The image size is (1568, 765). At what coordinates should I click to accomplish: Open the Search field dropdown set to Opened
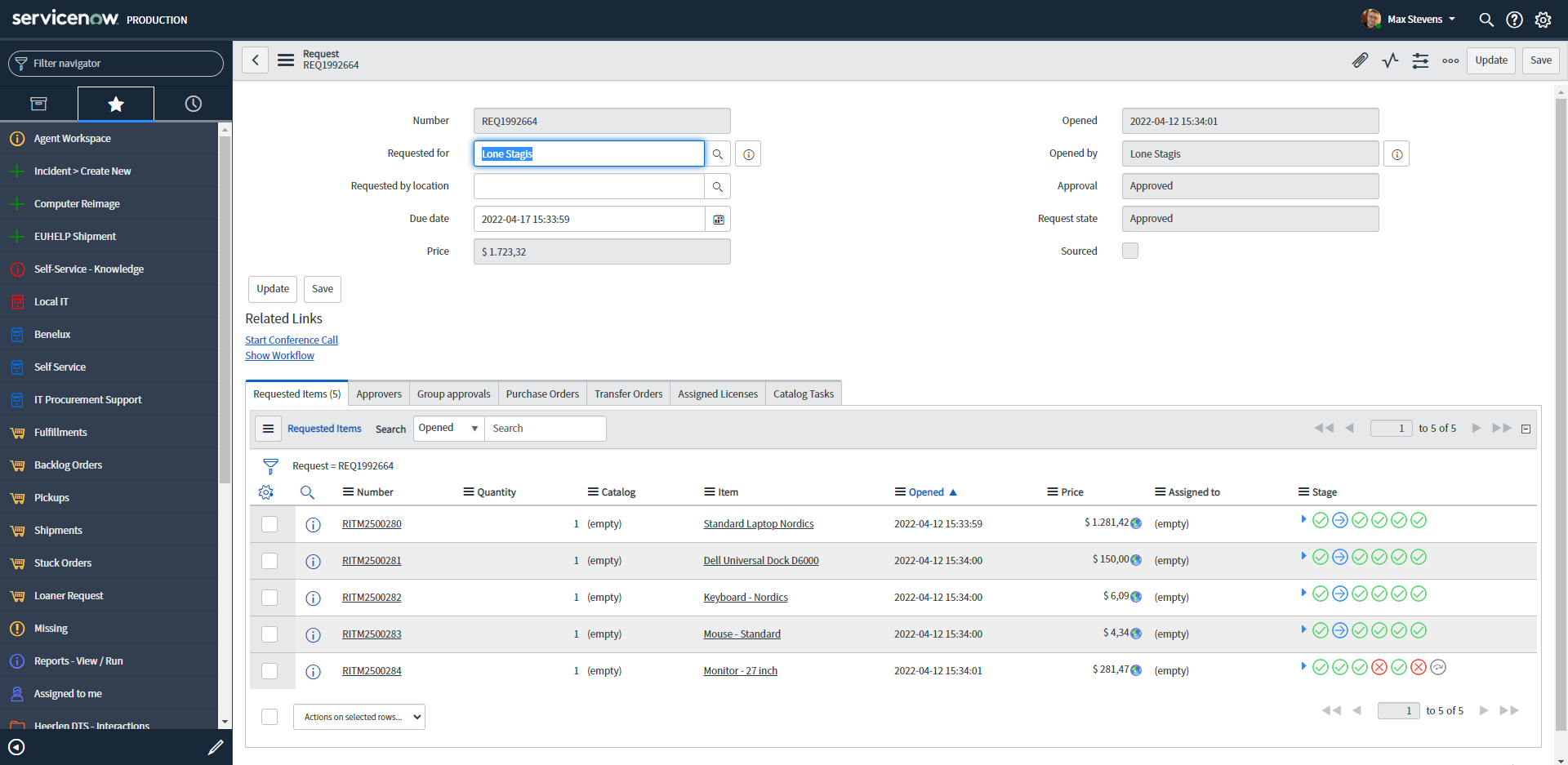coord(448,429)
